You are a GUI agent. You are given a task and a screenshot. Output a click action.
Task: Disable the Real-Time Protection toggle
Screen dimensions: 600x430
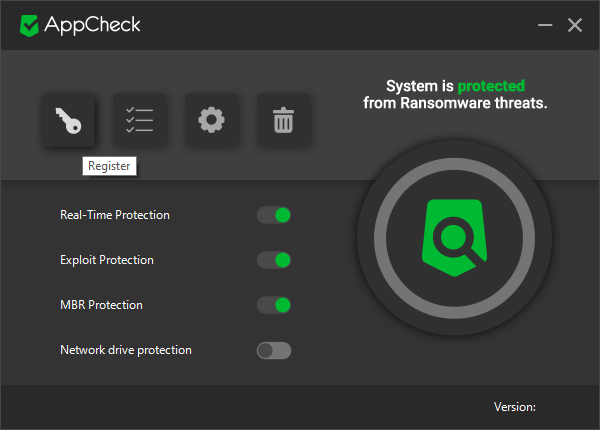tap(274, 215)
